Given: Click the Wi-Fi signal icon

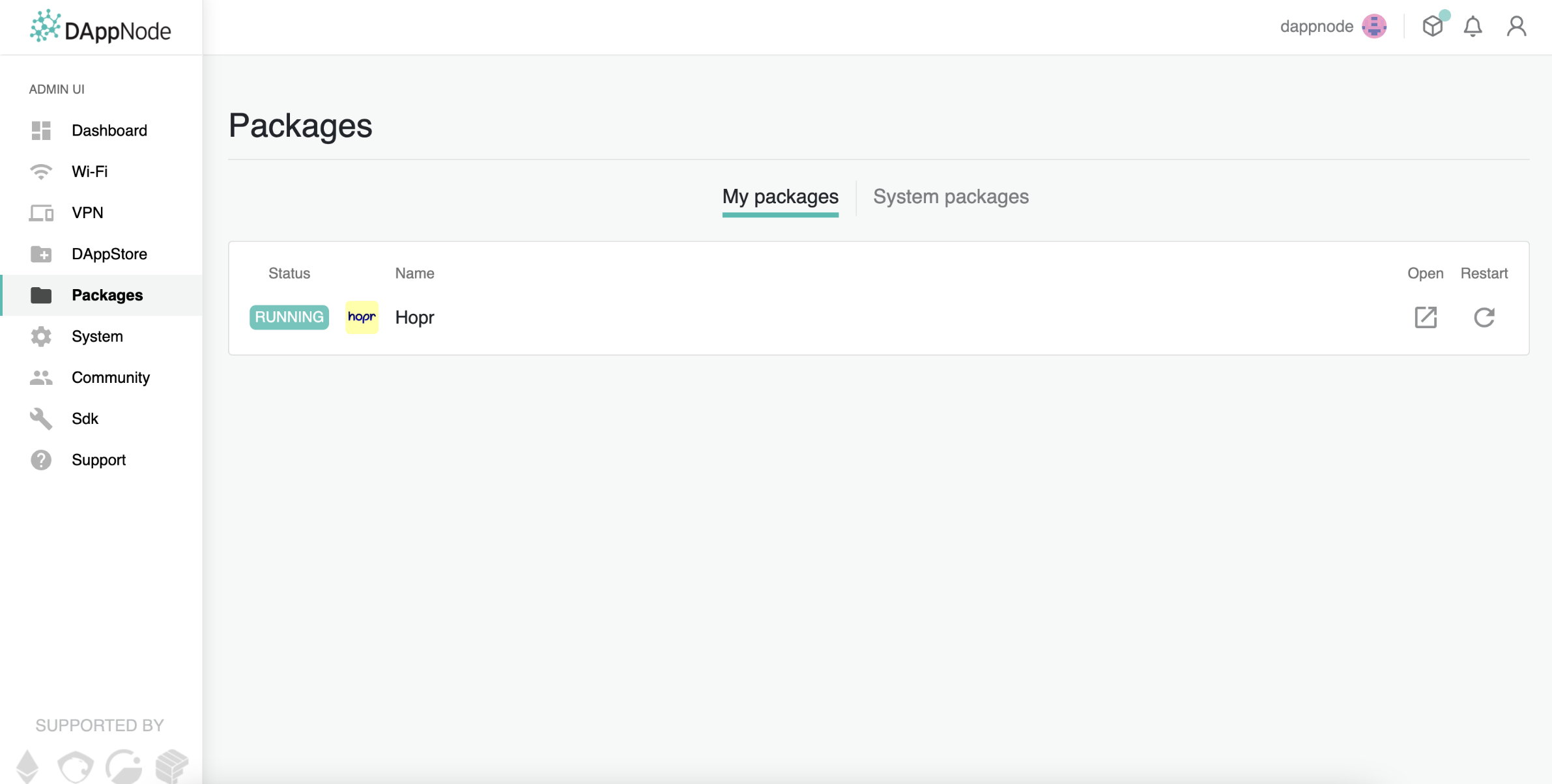Looking at the screenshot, I should [41, 171].
